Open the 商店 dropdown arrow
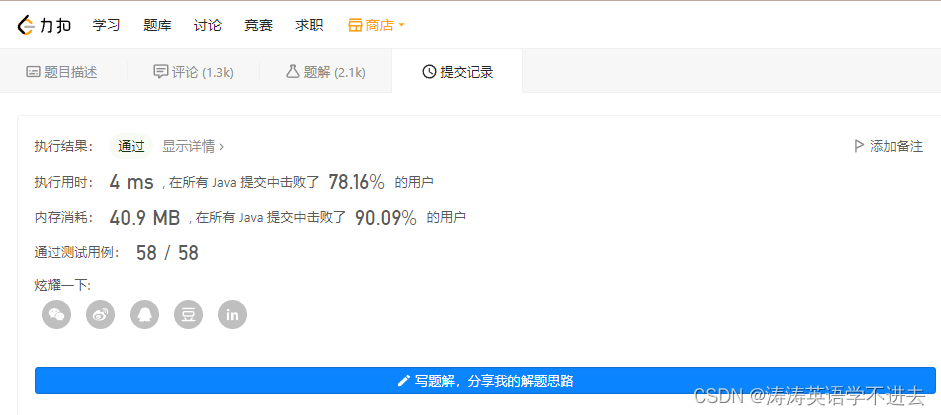 (401, 26)
